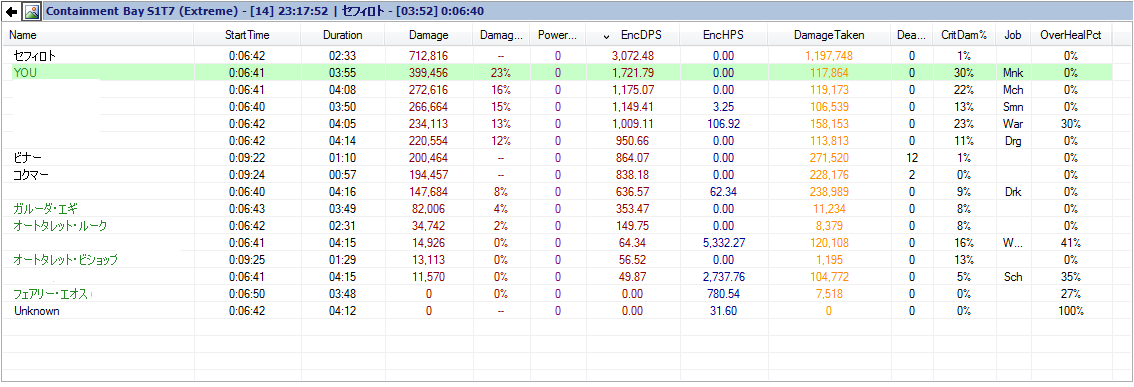Sort by the DamageTaken column header

828,35
